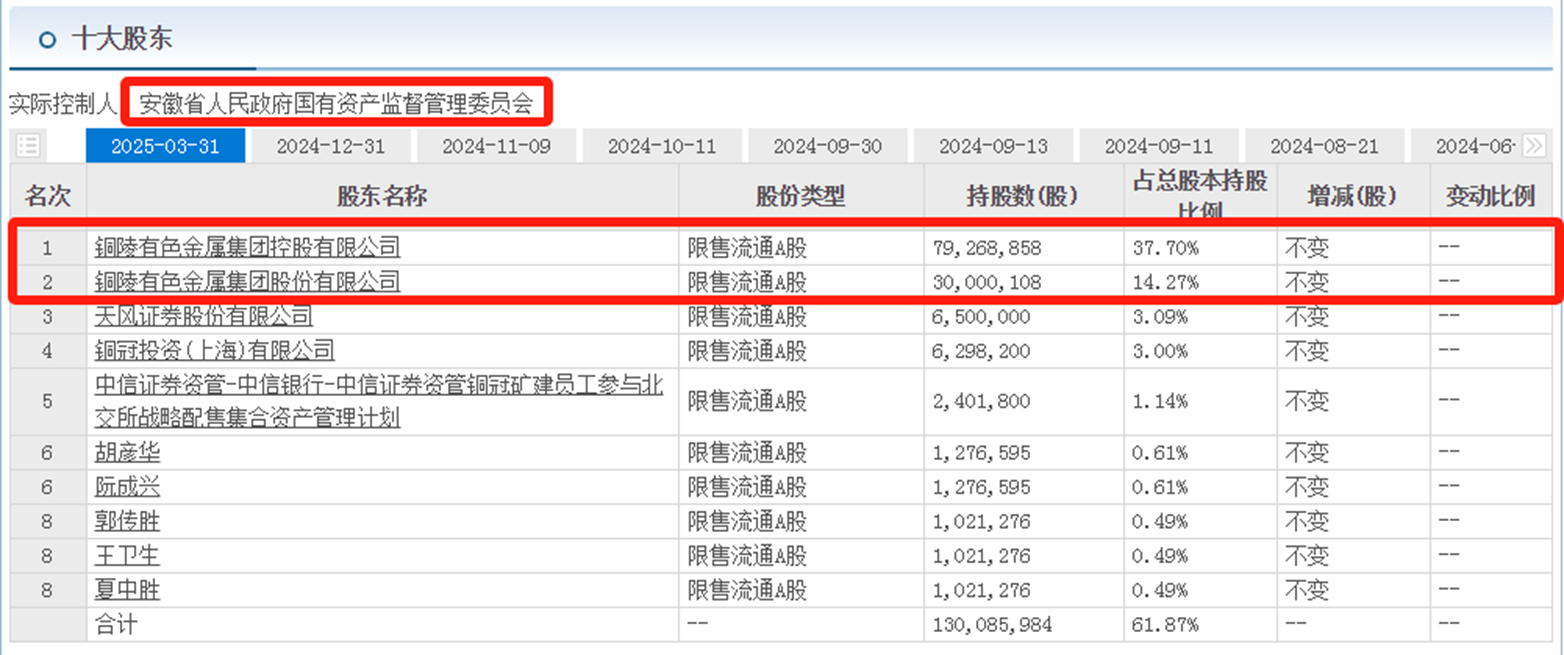Open 铜陵有色金属集团控股有限公司 shareholder link

(x=247, y=247)
